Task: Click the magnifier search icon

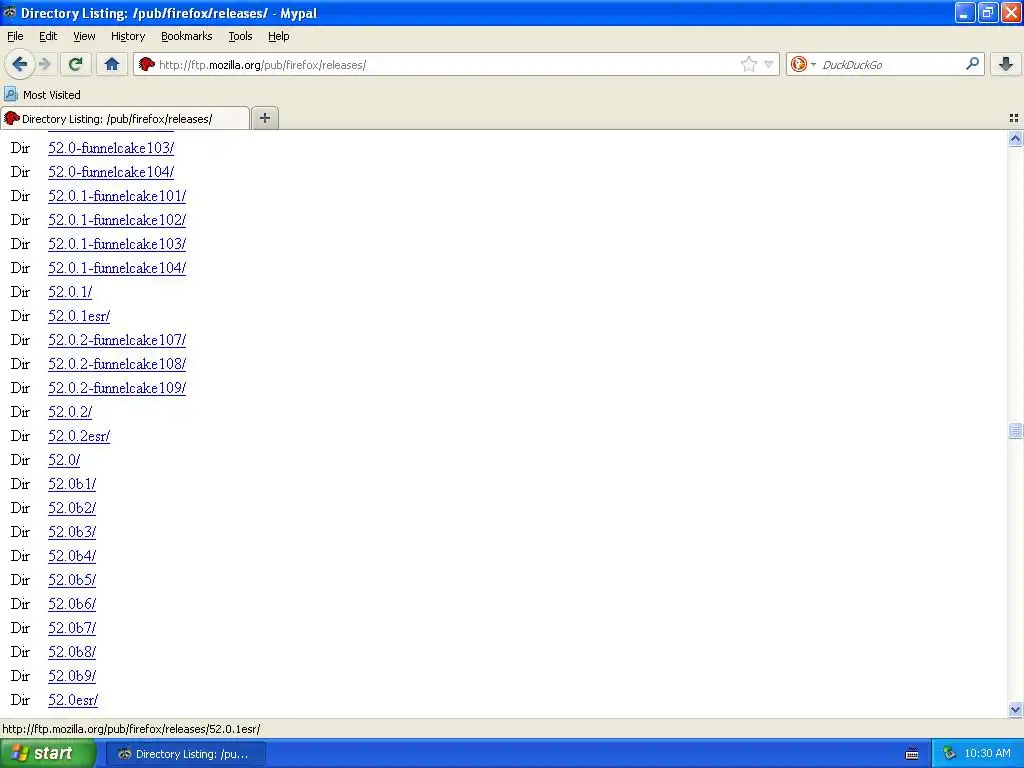Action: point(972,63)
